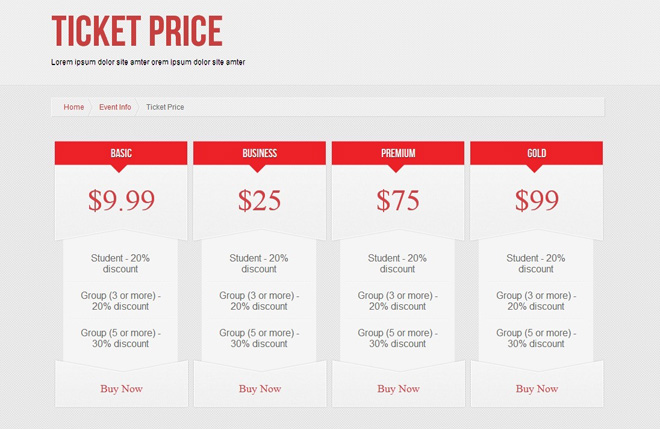Click Student 20% discount in Basic plan
Screen dimensions: 660x429
[x=121, y=263]
